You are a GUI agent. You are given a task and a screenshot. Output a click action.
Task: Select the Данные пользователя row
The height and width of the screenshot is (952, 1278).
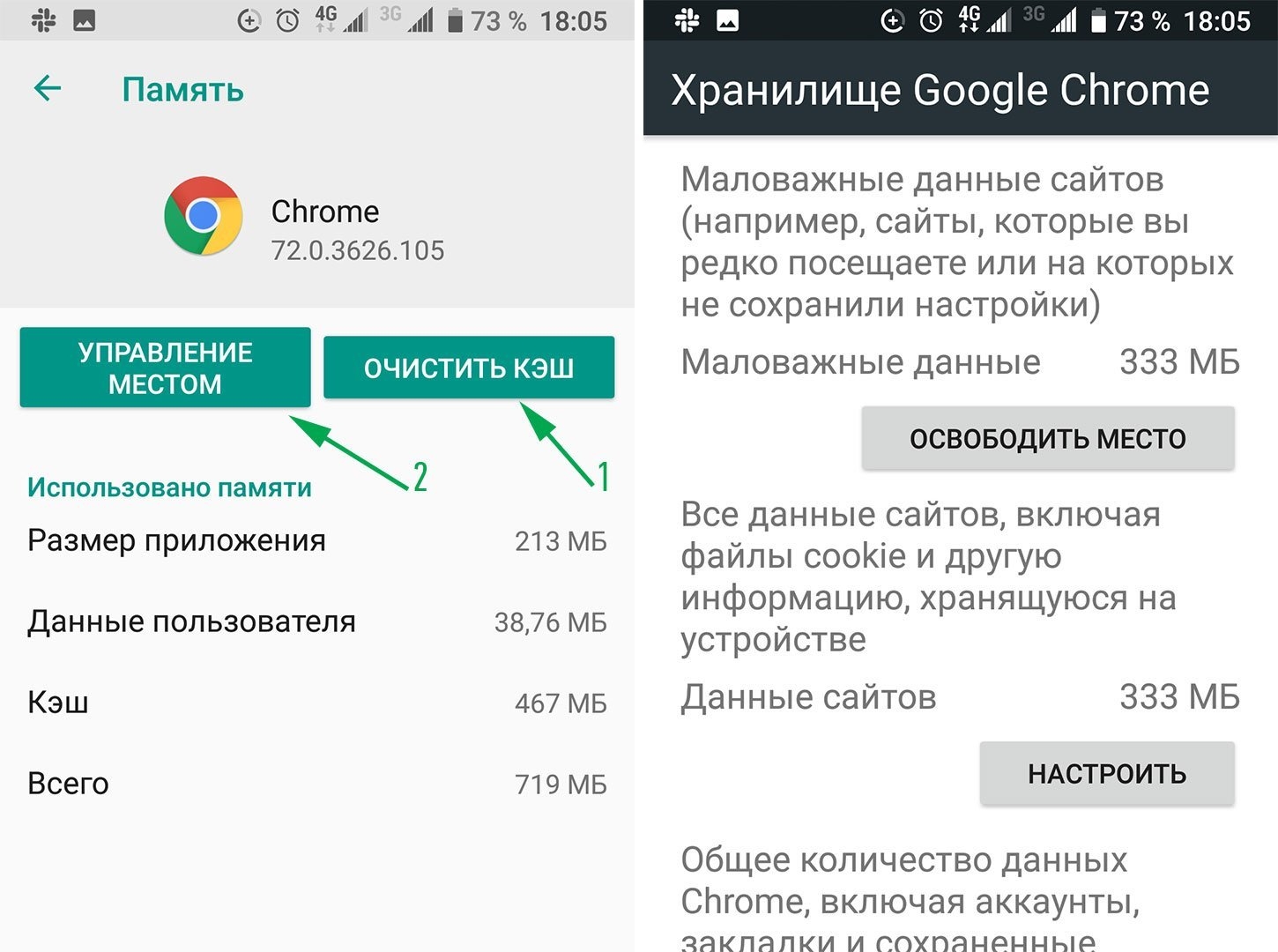(317, 621)
